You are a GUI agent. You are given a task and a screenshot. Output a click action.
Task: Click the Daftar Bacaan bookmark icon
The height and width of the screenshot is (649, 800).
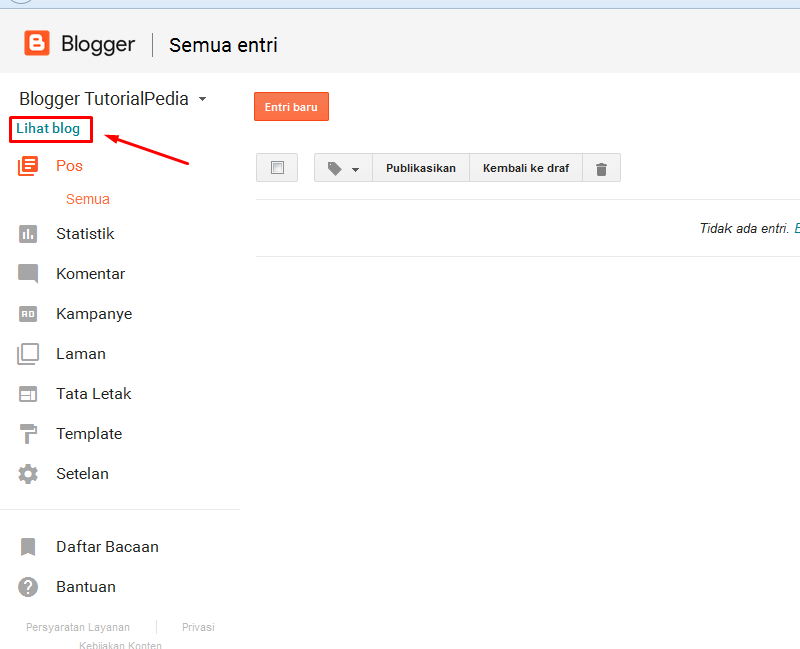click(28, 547)
